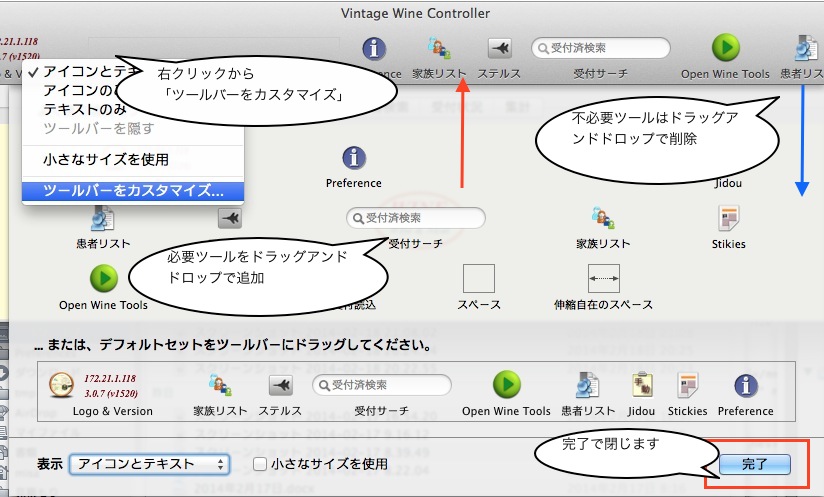Click the Jidou icon in the default set
This screenshot has height=497, width=824.
pyautogui.click(x=641, y=385)
